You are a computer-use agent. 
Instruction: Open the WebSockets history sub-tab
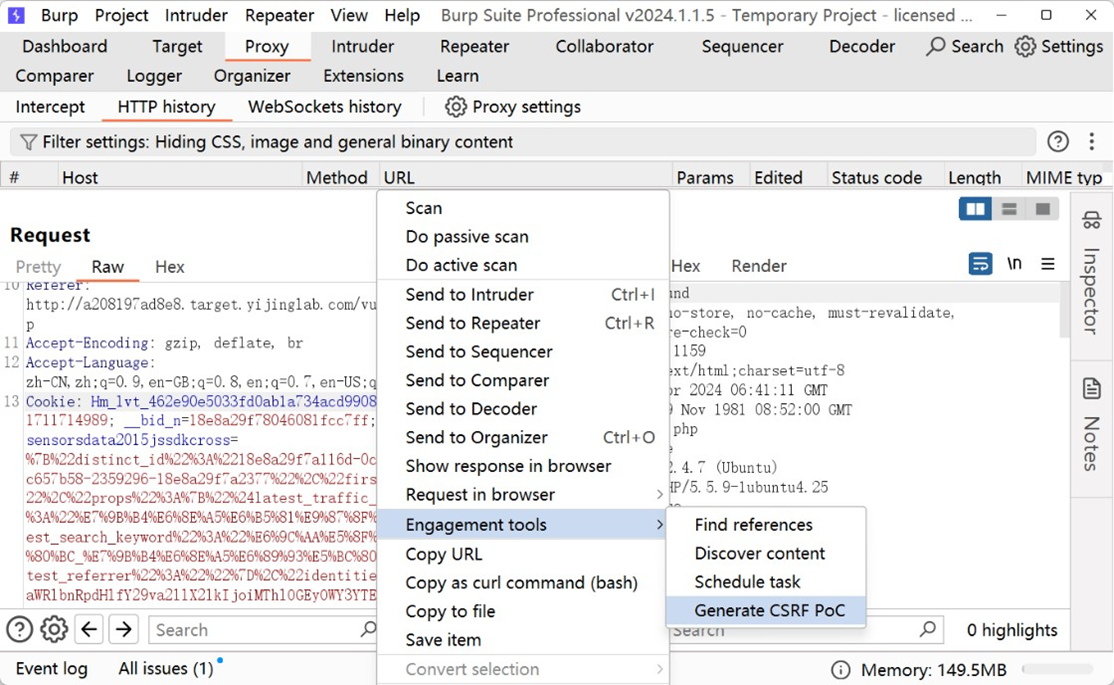pos(325,107)
